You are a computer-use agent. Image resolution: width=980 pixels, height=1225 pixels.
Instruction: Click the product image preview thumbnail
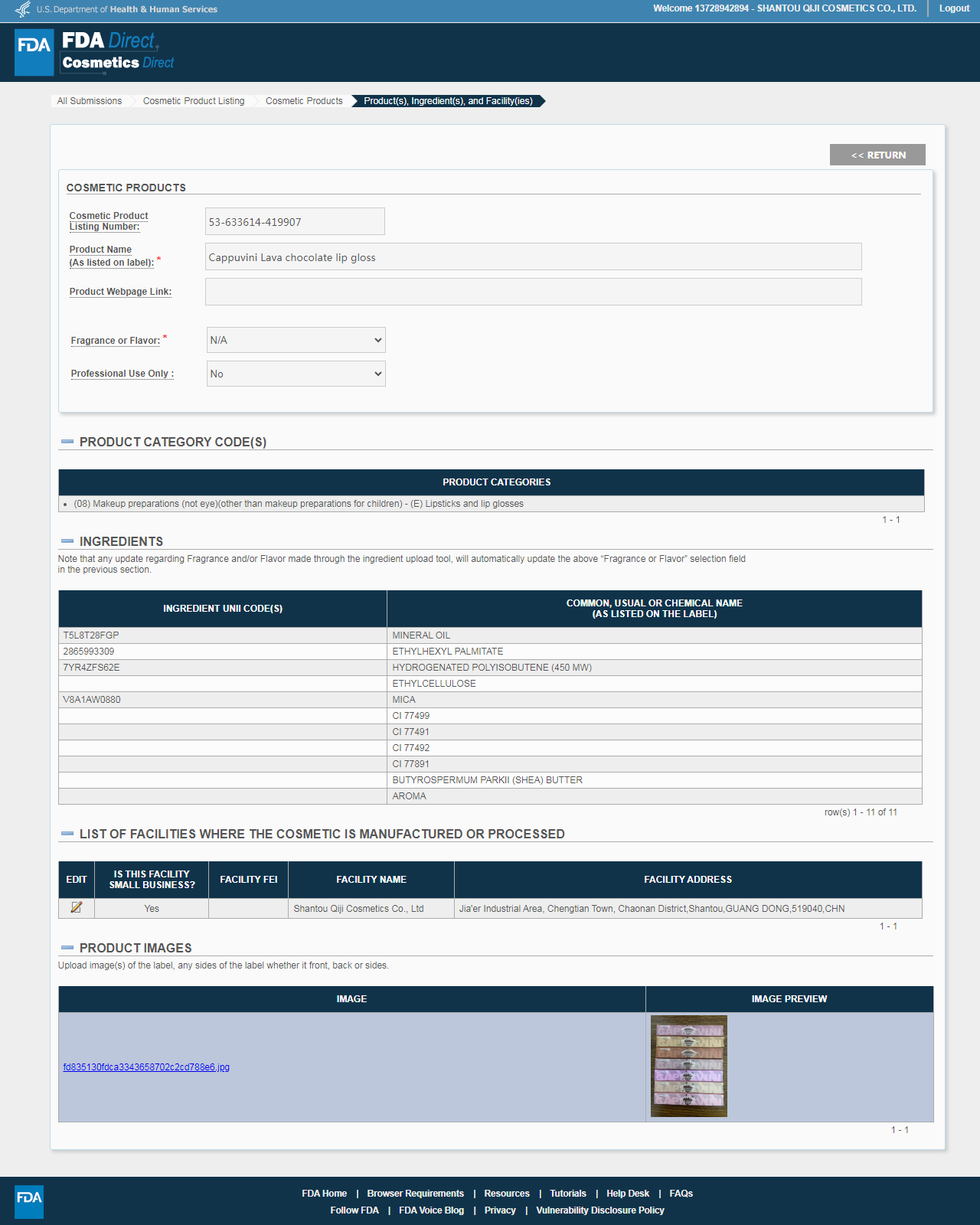(688, 1066)
